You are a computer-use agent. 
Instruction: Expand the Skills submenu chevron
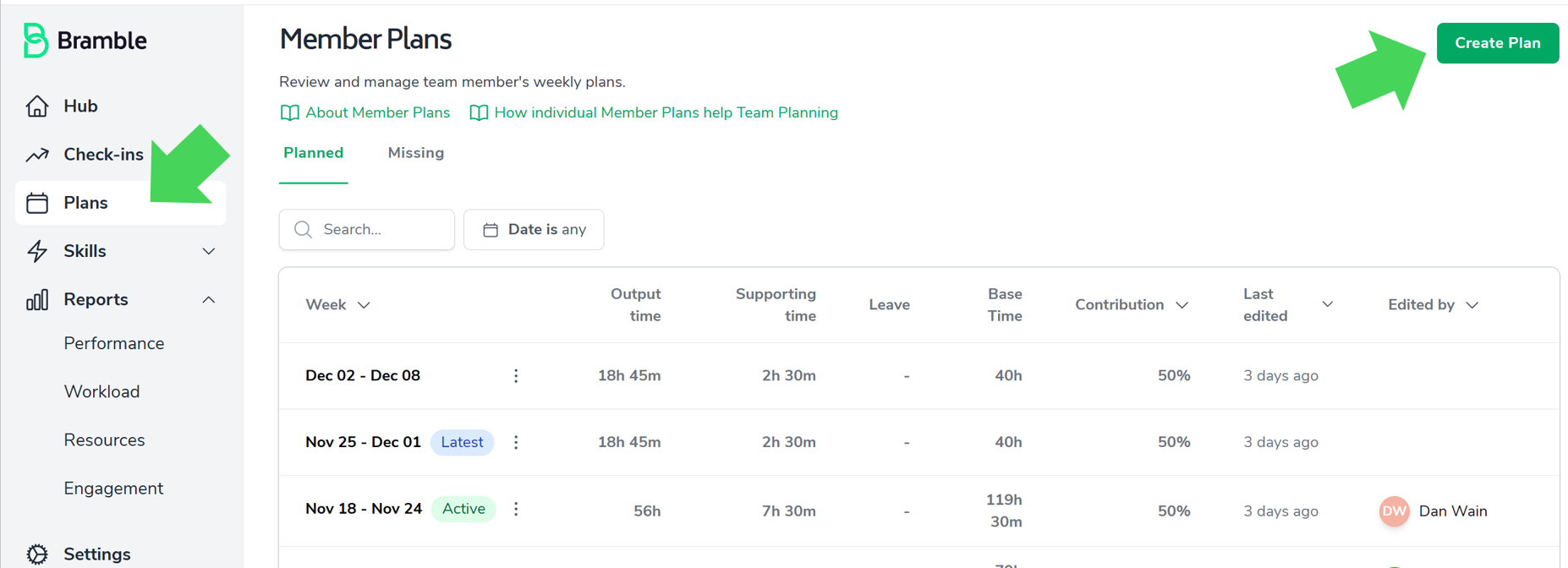pyautogui.click(x=209, y=251)
